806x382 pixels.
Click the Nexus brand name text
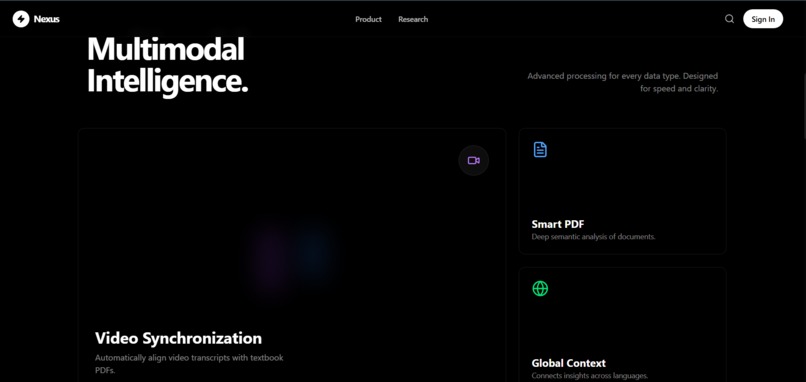[47, 20]
